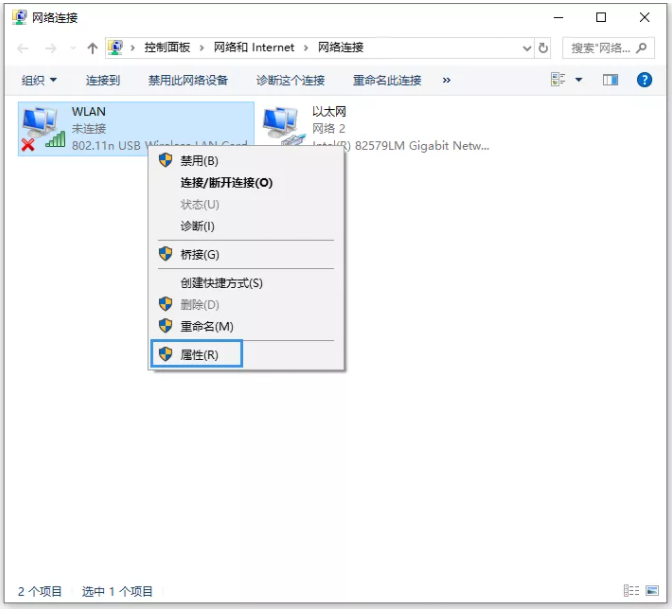This screenshot has height=609, width=672.
Task: Choose 重命名(M) in context menu
Action: point(206,326)
